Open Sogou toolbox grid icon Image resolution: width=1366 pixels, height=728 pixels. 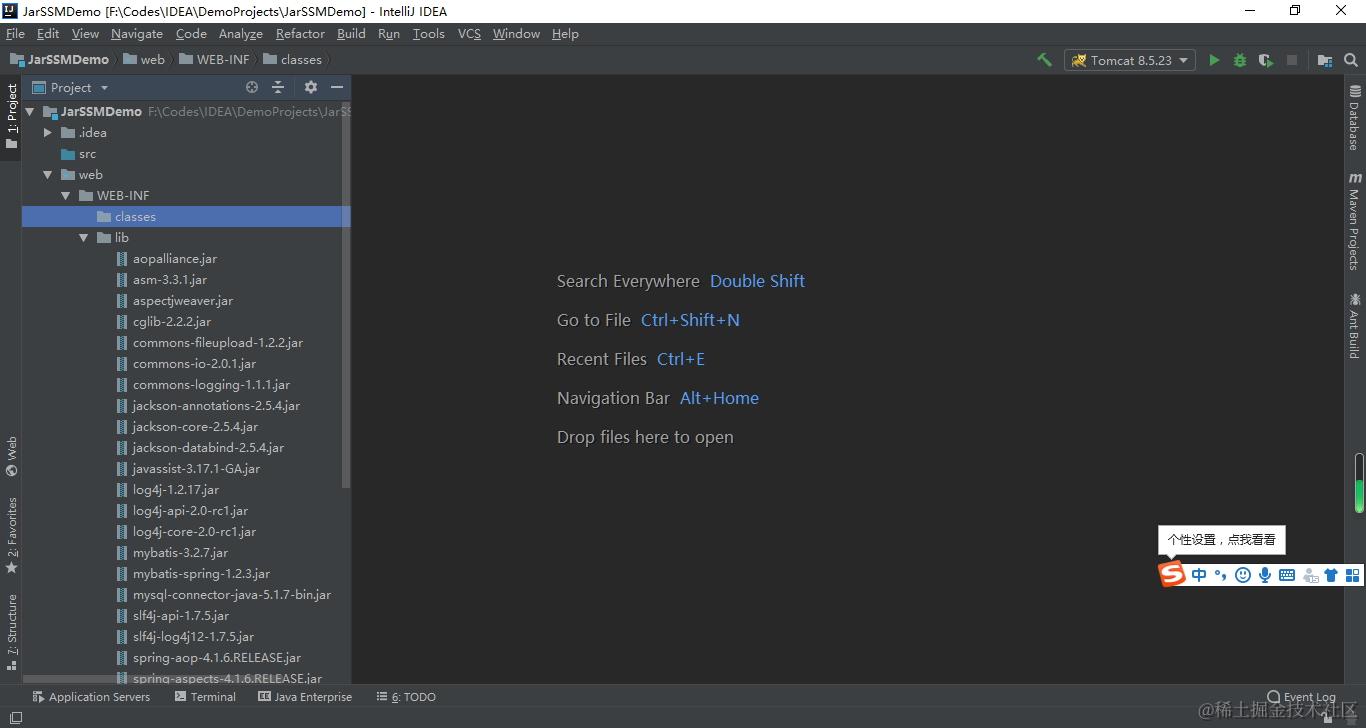(1352, 575)
